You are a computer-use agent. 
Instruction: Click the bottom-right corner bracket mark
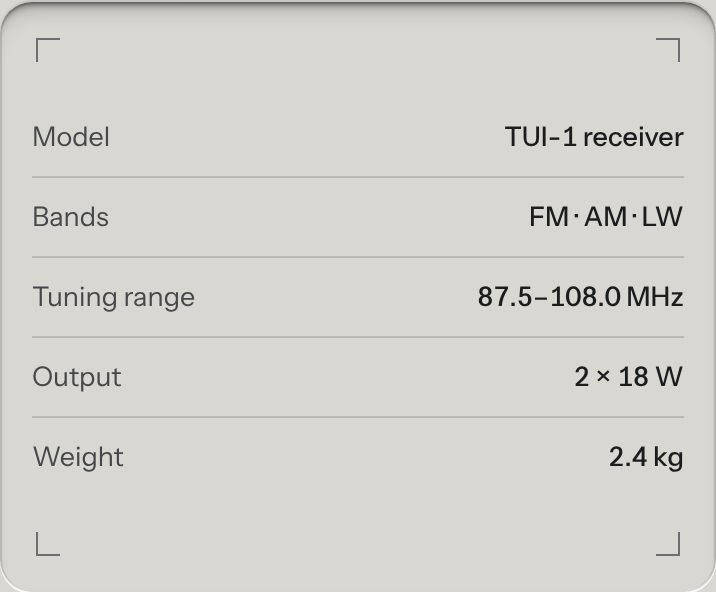(x=668, y=544)
